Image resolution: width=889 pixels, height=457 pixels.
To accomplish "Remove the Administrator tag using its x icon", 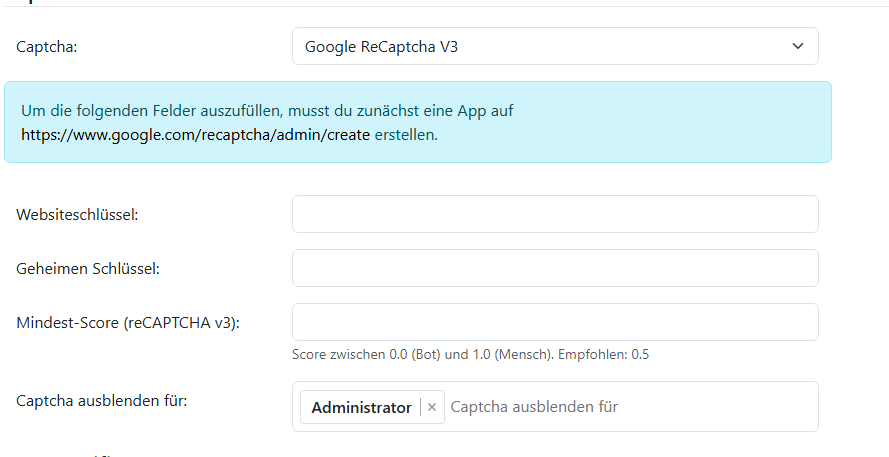I will 432,408.
